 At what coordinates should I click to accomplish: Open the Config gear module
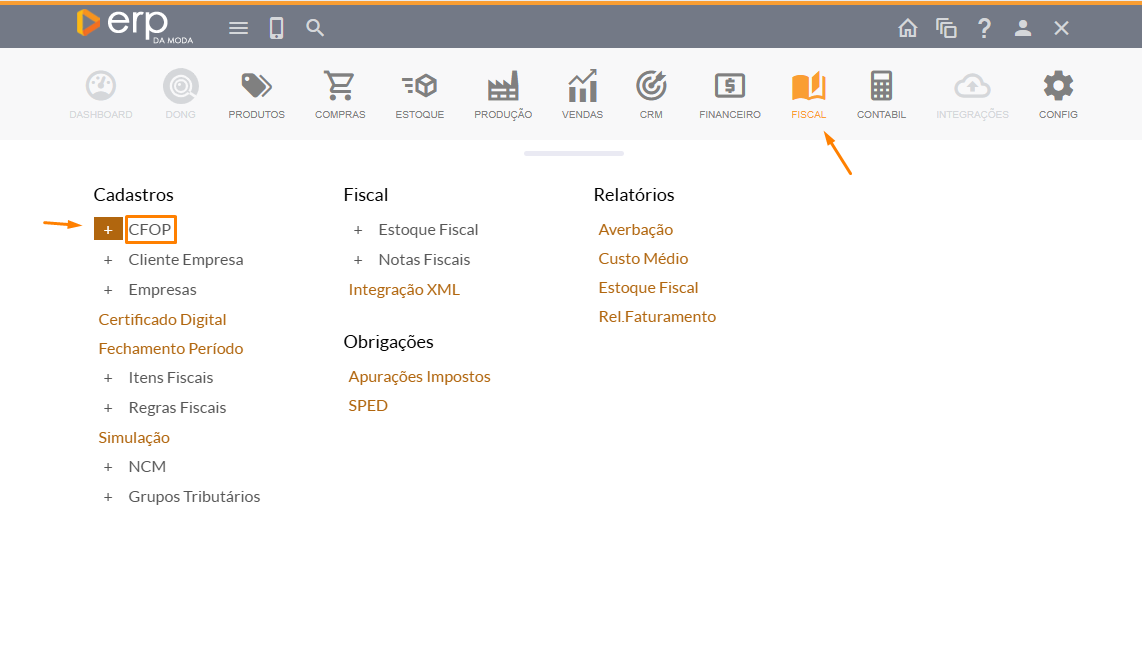(x=1058, y=88)
